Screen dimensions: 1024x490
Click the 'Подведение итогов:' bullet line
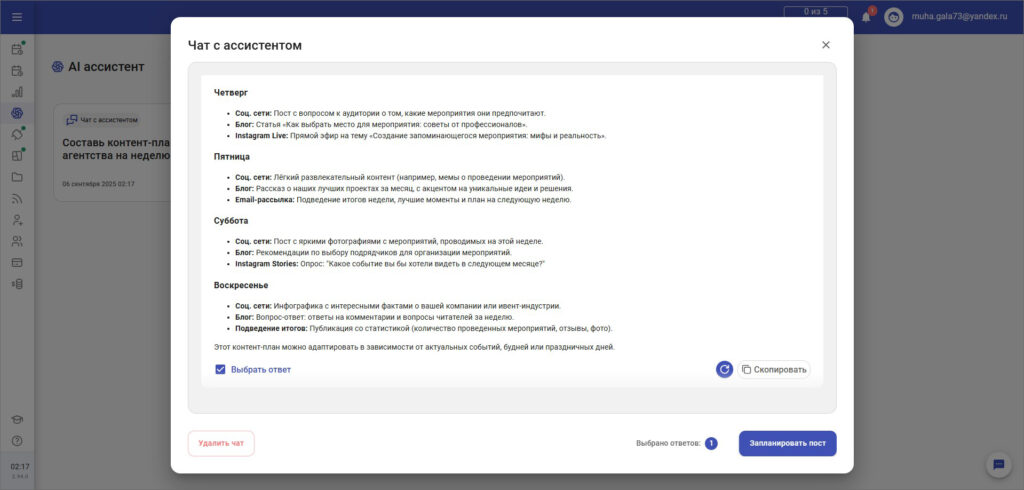pyautogui.click(x=424, y=329)
